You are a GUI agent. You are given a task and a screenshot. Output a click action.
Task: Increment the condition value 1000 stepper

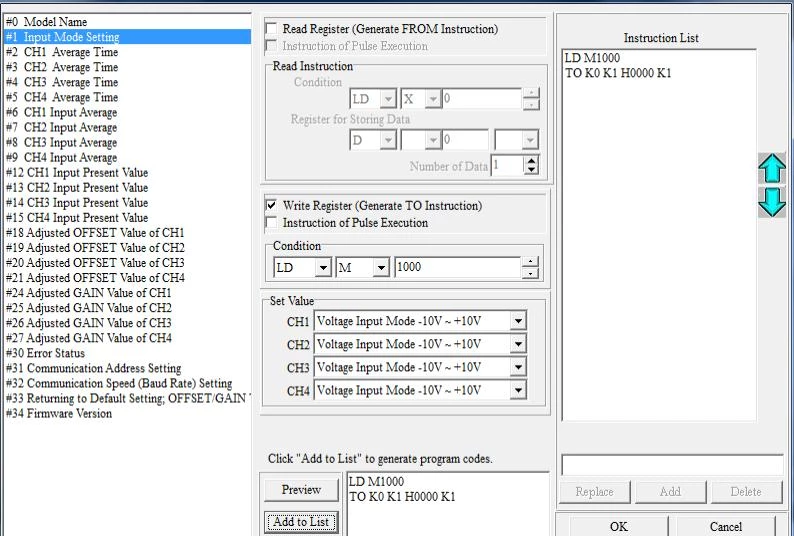[x=531, y=263]
